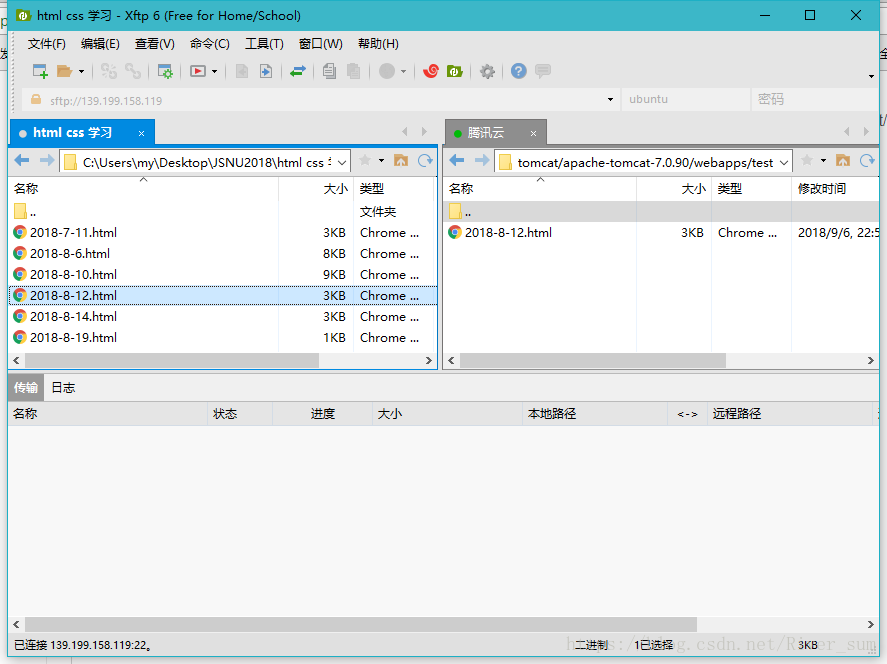Click the green Xftp toolbar icon
The image size is (887, 664).
(x=455, y=71)
